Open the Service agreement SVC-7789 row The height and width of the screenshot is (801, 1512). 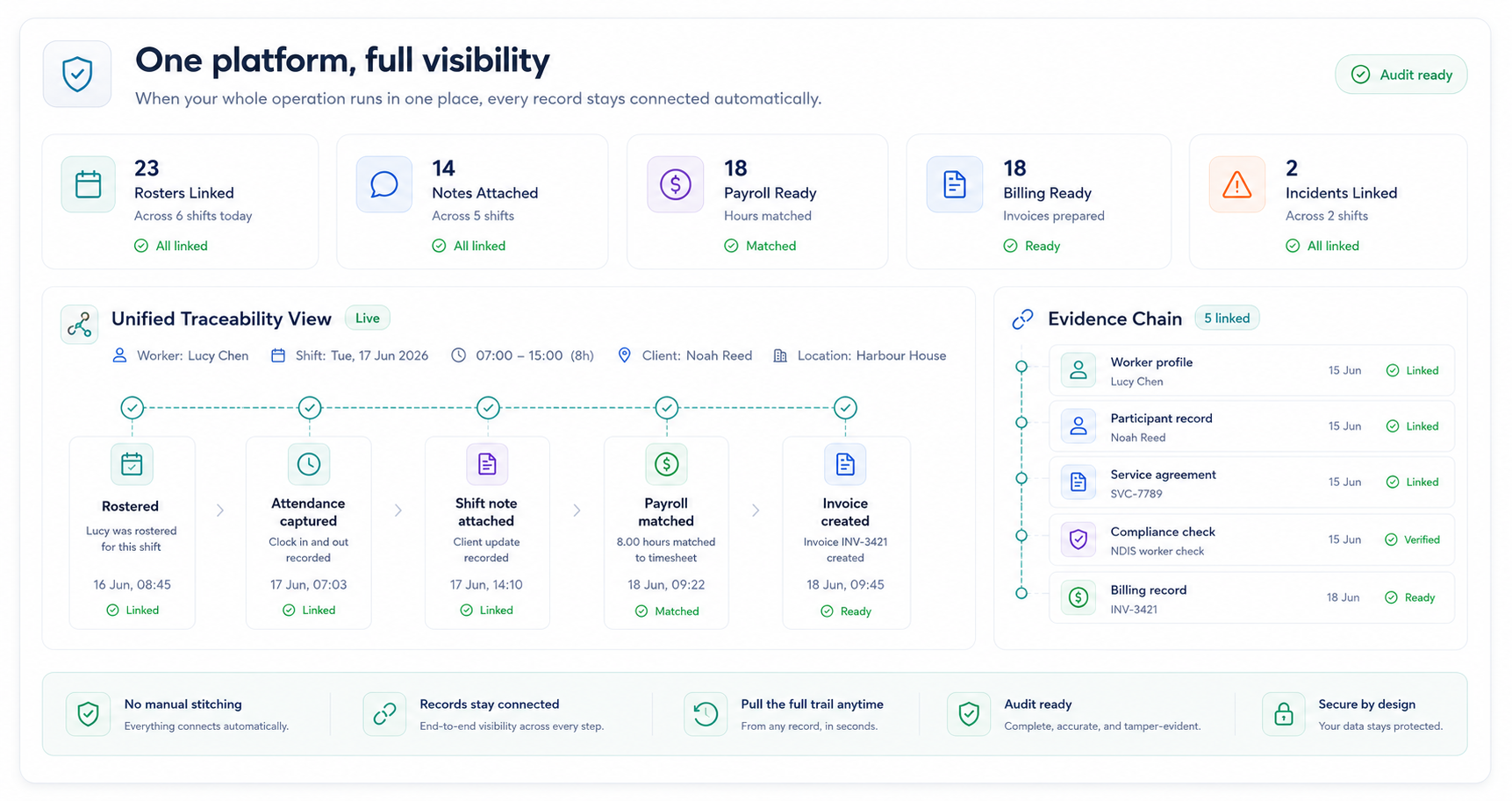(1251, 483)
